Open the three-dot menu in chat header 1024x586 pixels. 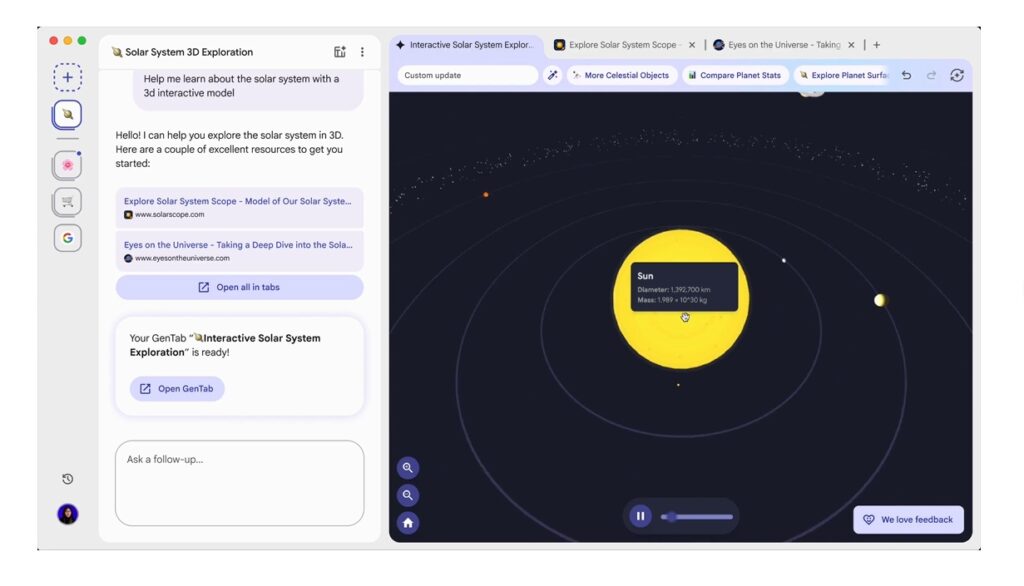pos(362,52)
